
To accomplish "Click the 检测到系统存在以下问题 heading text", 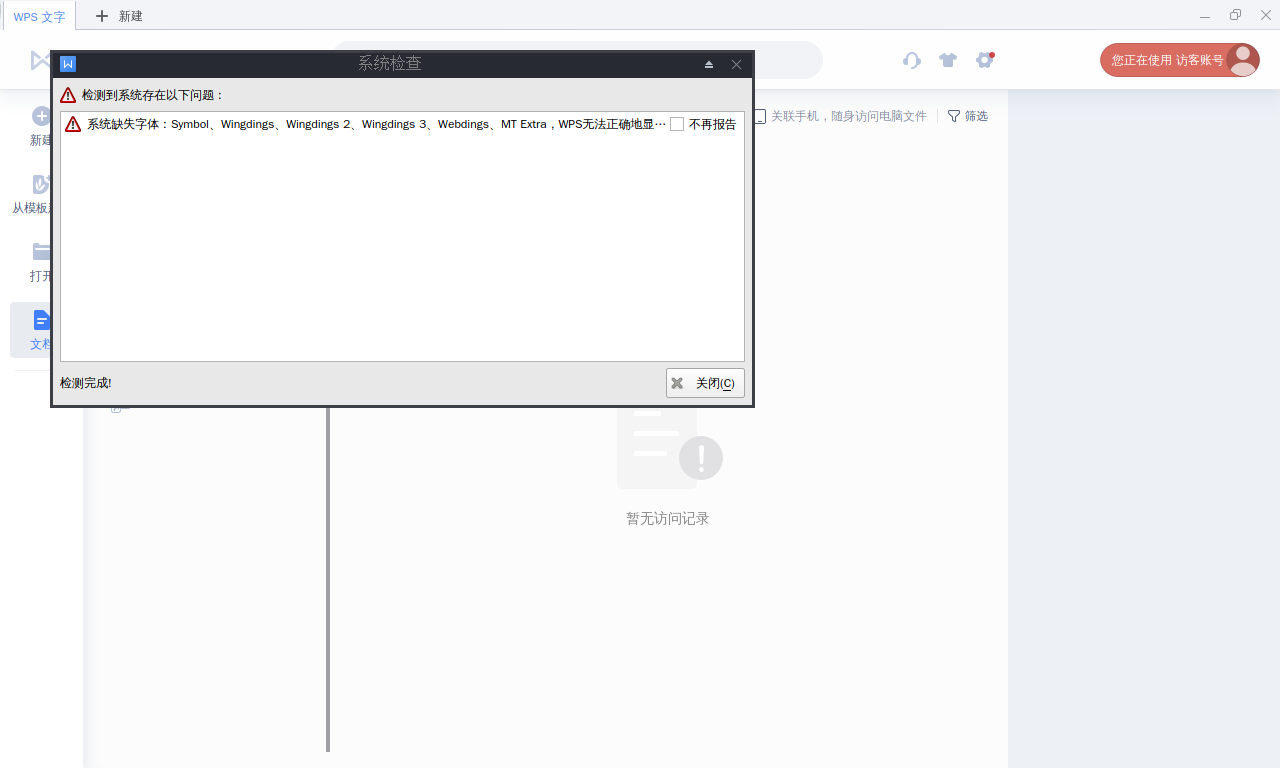I will [153, 95].
